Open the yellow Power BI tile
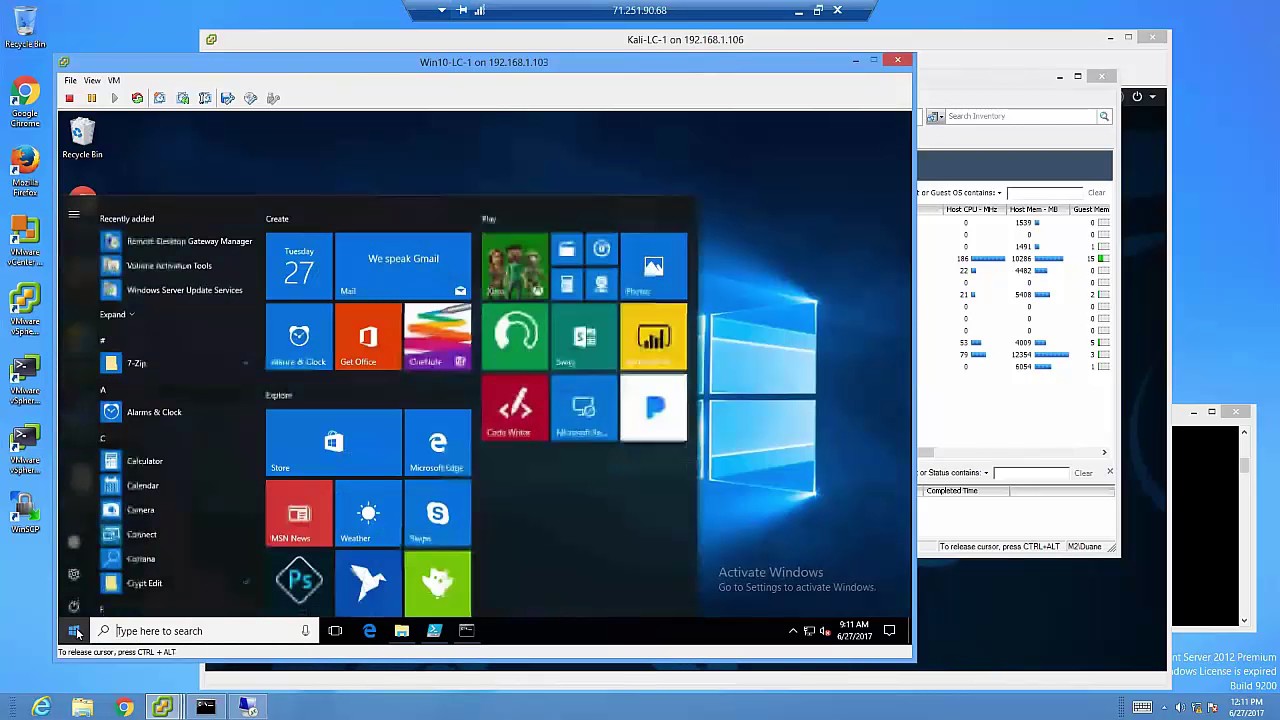Viewport: 1280px width, 720px height. pyautogui.click(x=653, y=336)
